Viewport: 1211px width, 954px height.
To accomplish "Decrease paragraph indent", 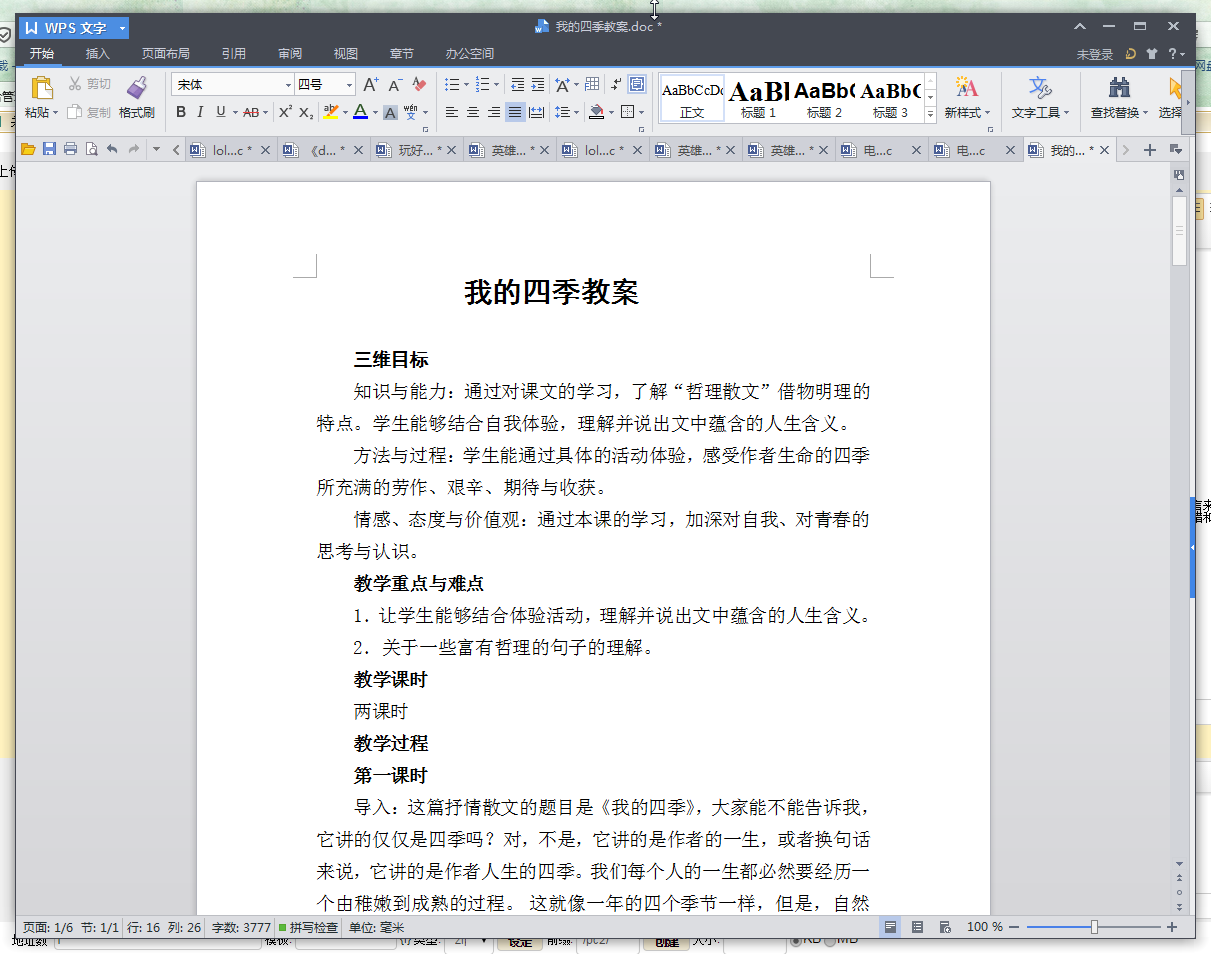I will click(x=517, y=85).
